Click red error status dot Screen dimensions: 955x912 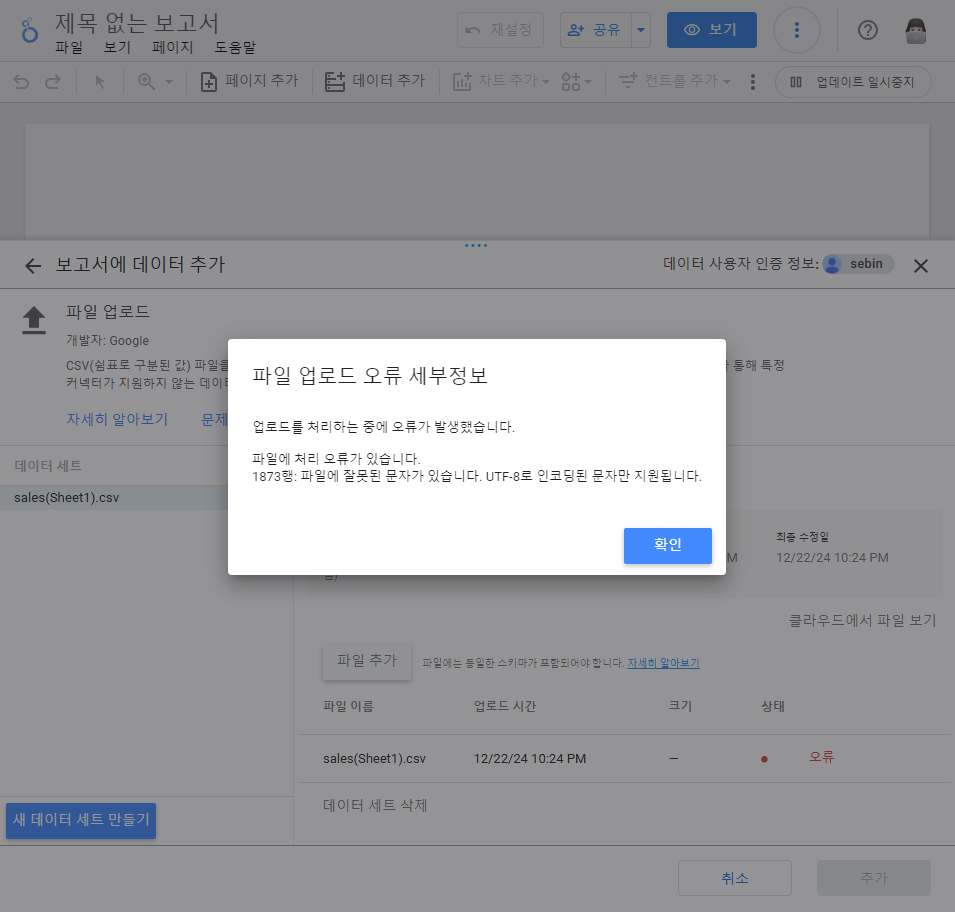[764, 759]
